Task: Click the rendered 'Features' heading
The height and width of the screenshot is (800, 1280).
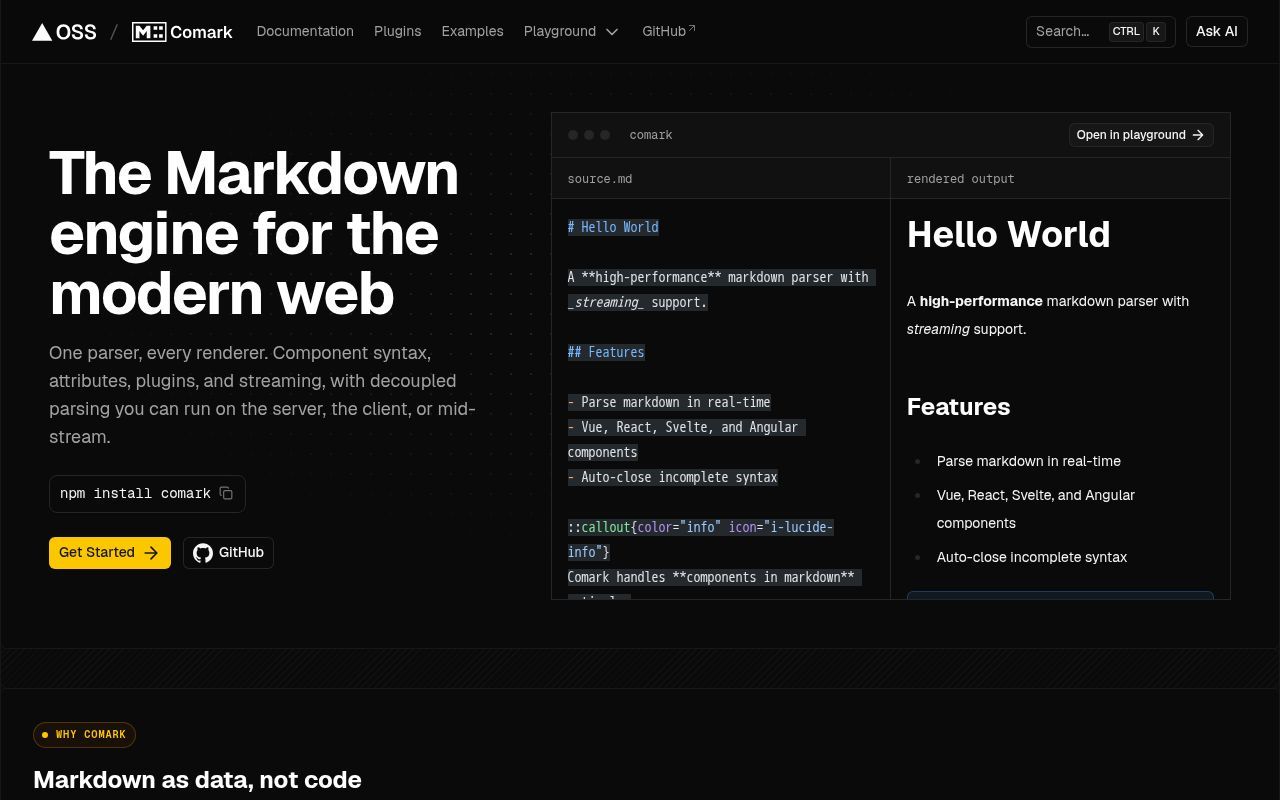Action: click(958, 407)
